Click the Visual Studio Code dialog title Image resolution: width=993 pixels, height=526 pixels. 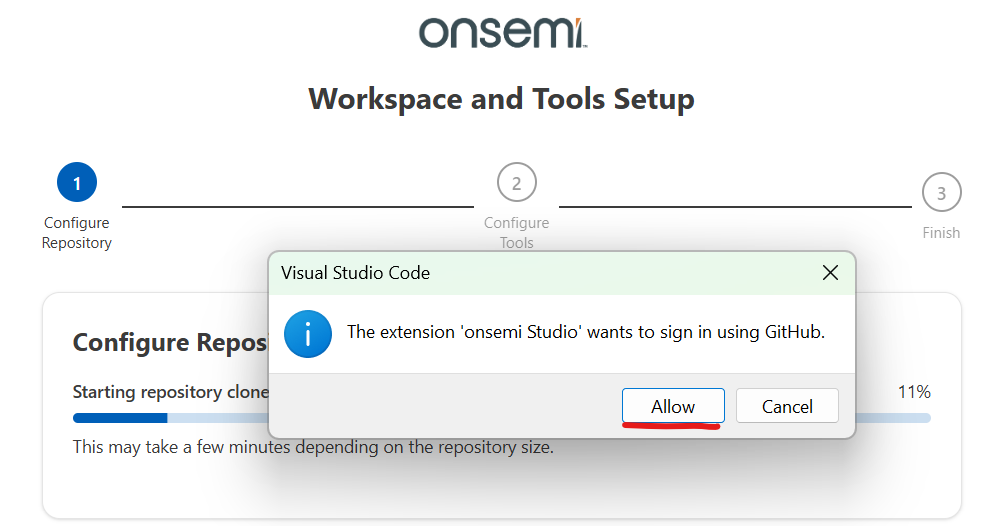pos(355,273)
